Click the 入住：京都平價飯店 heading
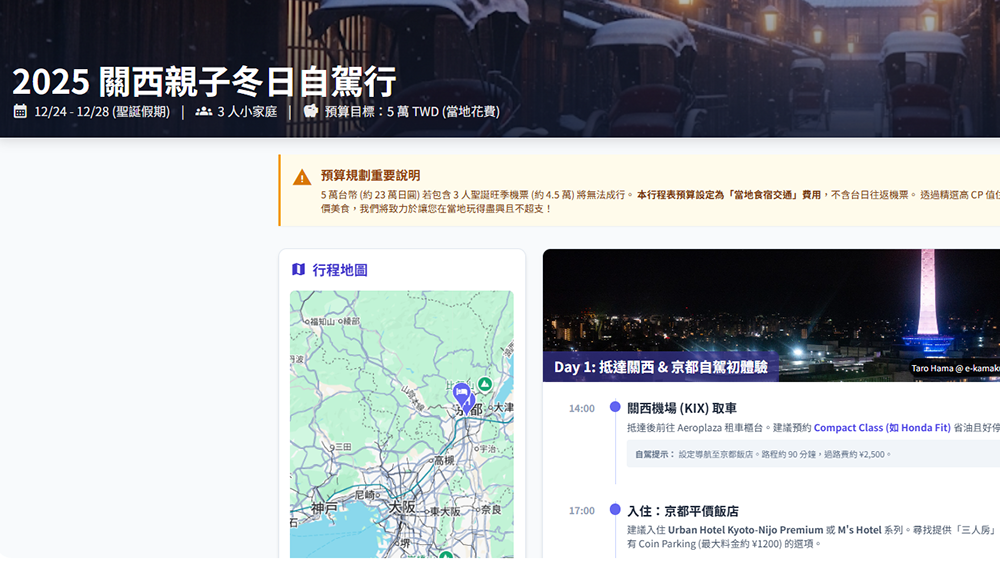Image resolution: width=1000 pixels, height=562 pixels. (x=682, y=511)
